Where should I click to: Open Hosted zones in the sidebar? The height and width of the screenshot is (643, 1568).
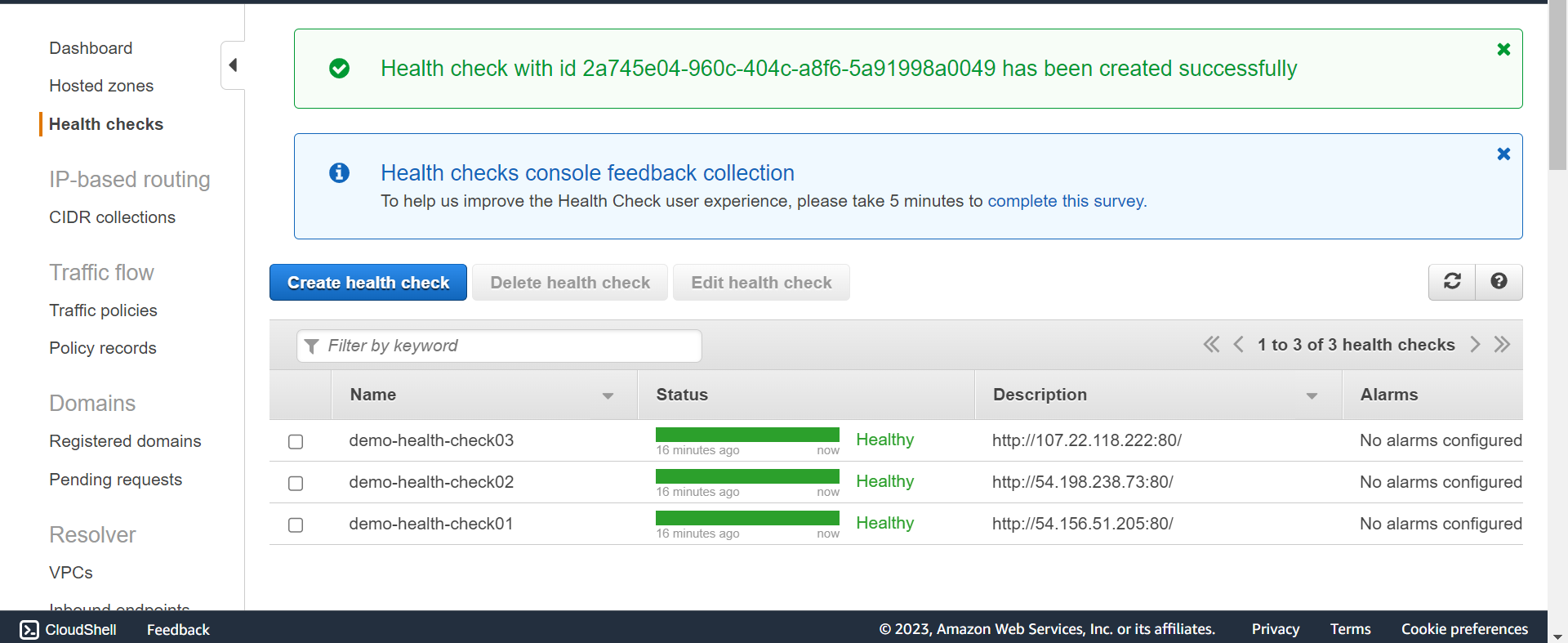point(101,86)
